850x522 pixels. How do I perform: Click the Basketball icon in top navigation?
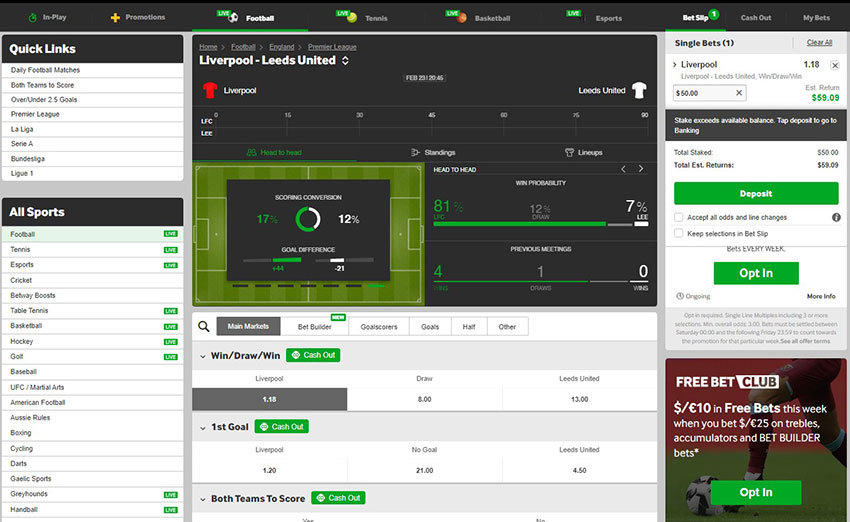(462, 18)
